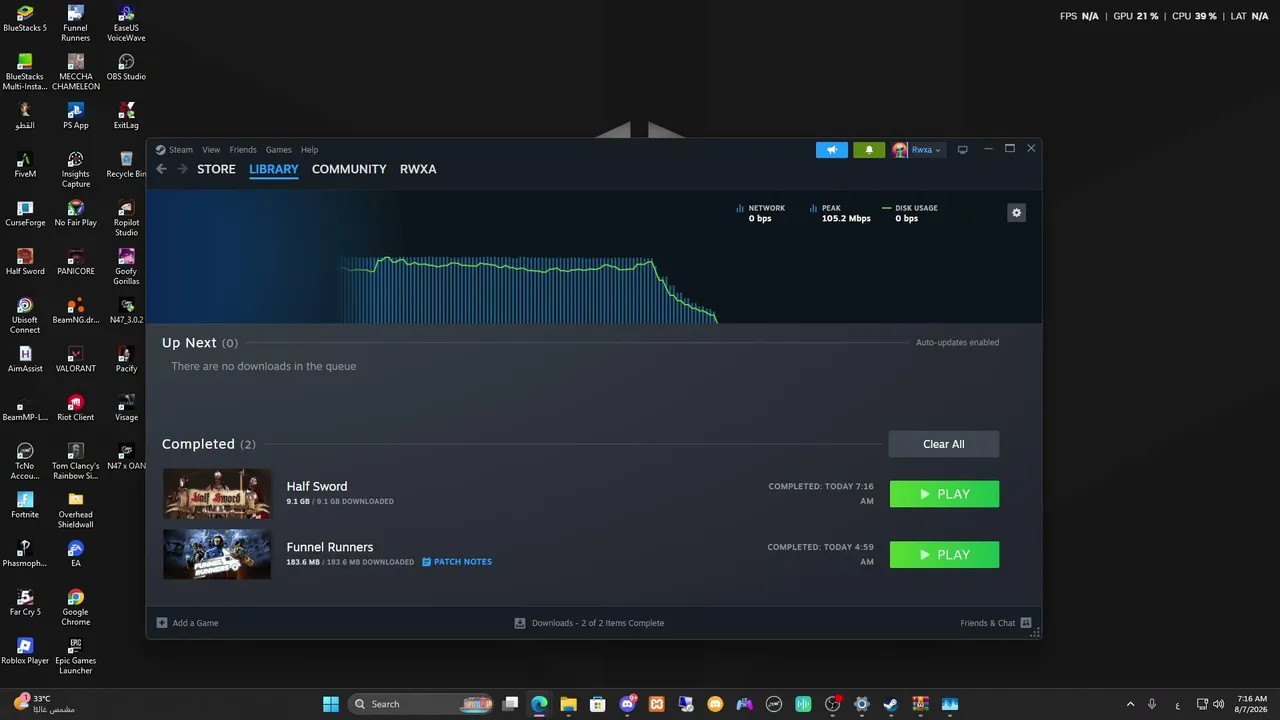
Task: Select the Fortnite desktop icon
Action: 25,505
